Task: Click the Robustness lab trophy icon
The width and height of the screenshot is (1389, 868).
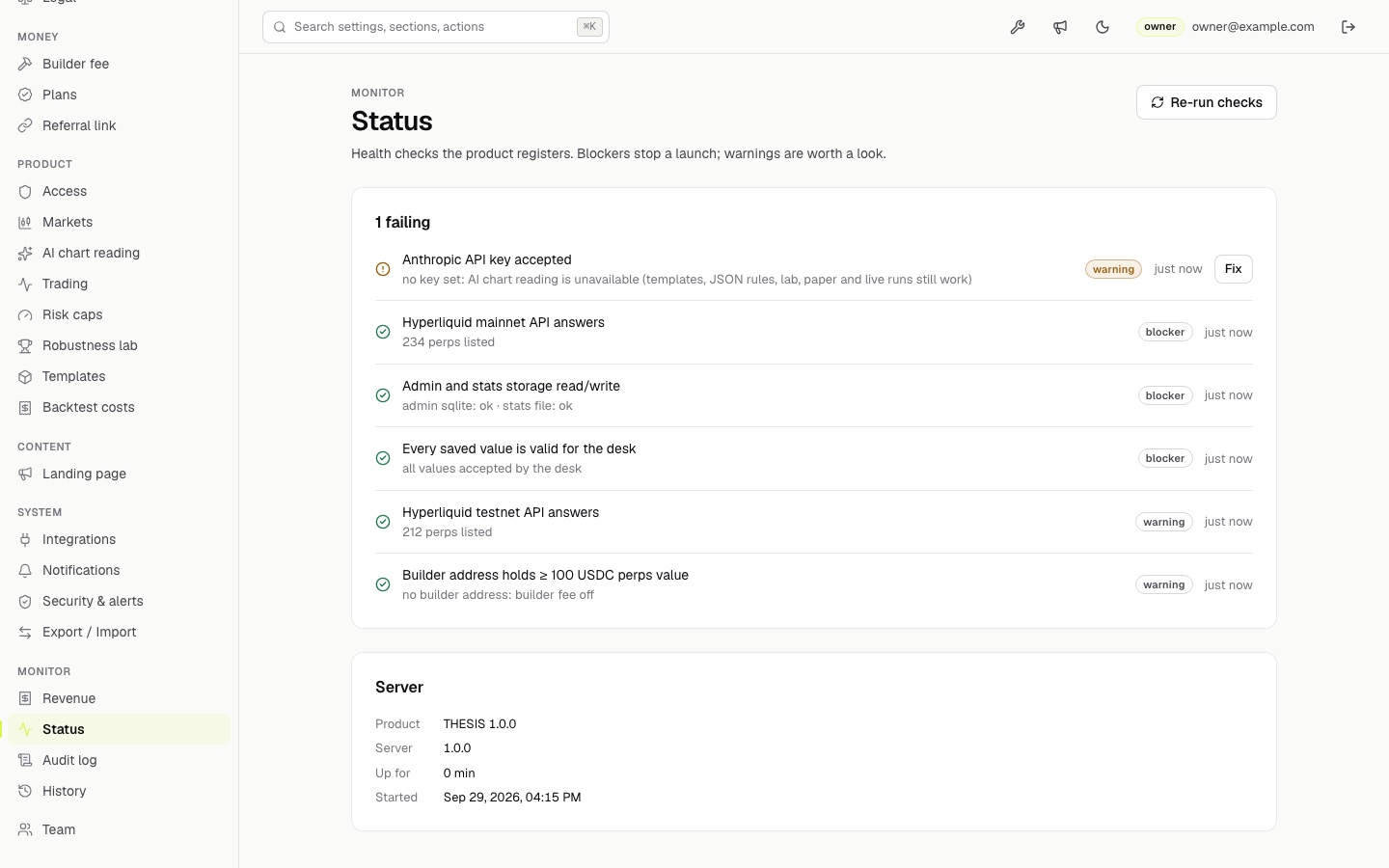Action: (x=25, y=345)
